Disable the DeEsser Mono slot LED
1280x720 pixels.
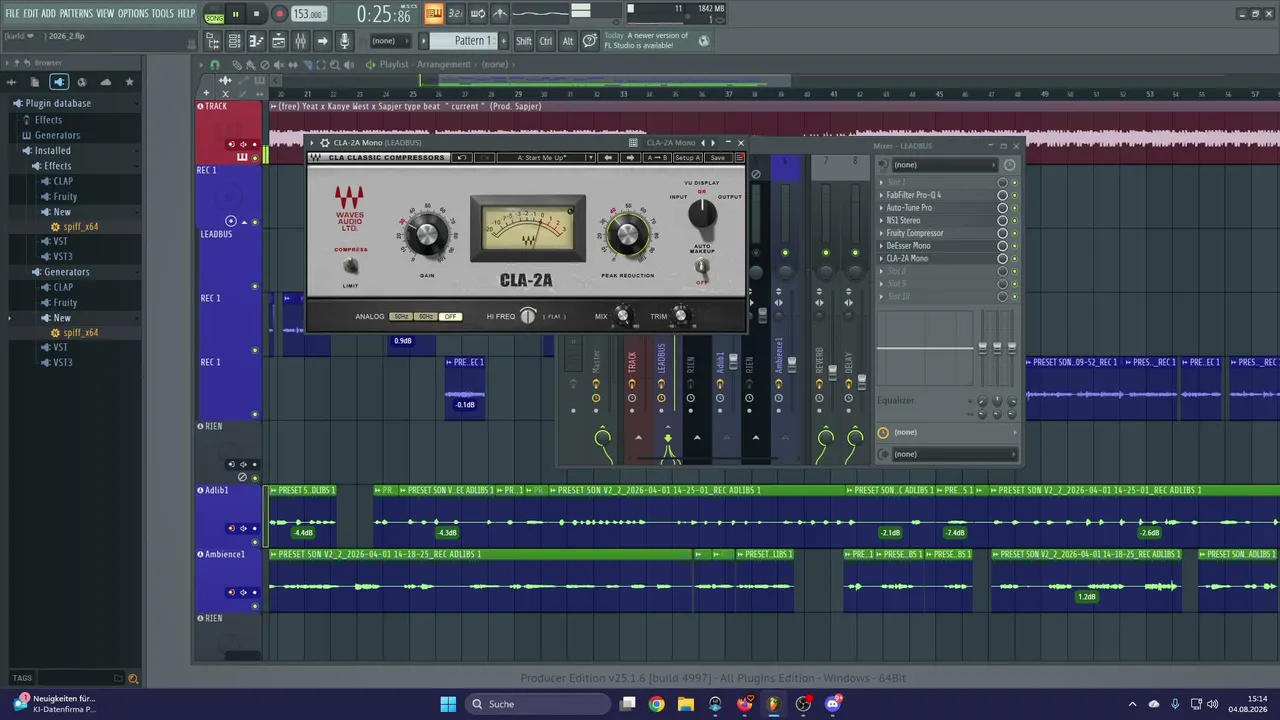pyautogui.click(x=1014, y=246)
